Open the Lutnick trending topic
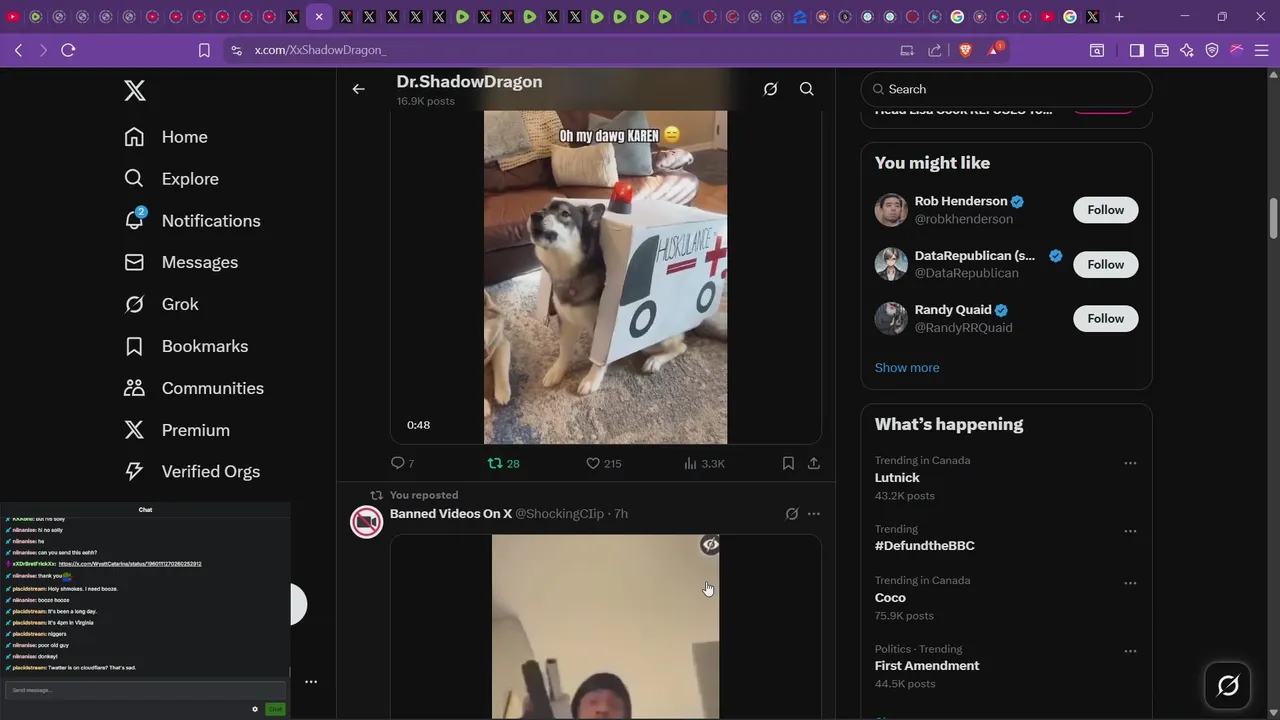Viewport: 1280px width, 720px height. pos(897,478)
